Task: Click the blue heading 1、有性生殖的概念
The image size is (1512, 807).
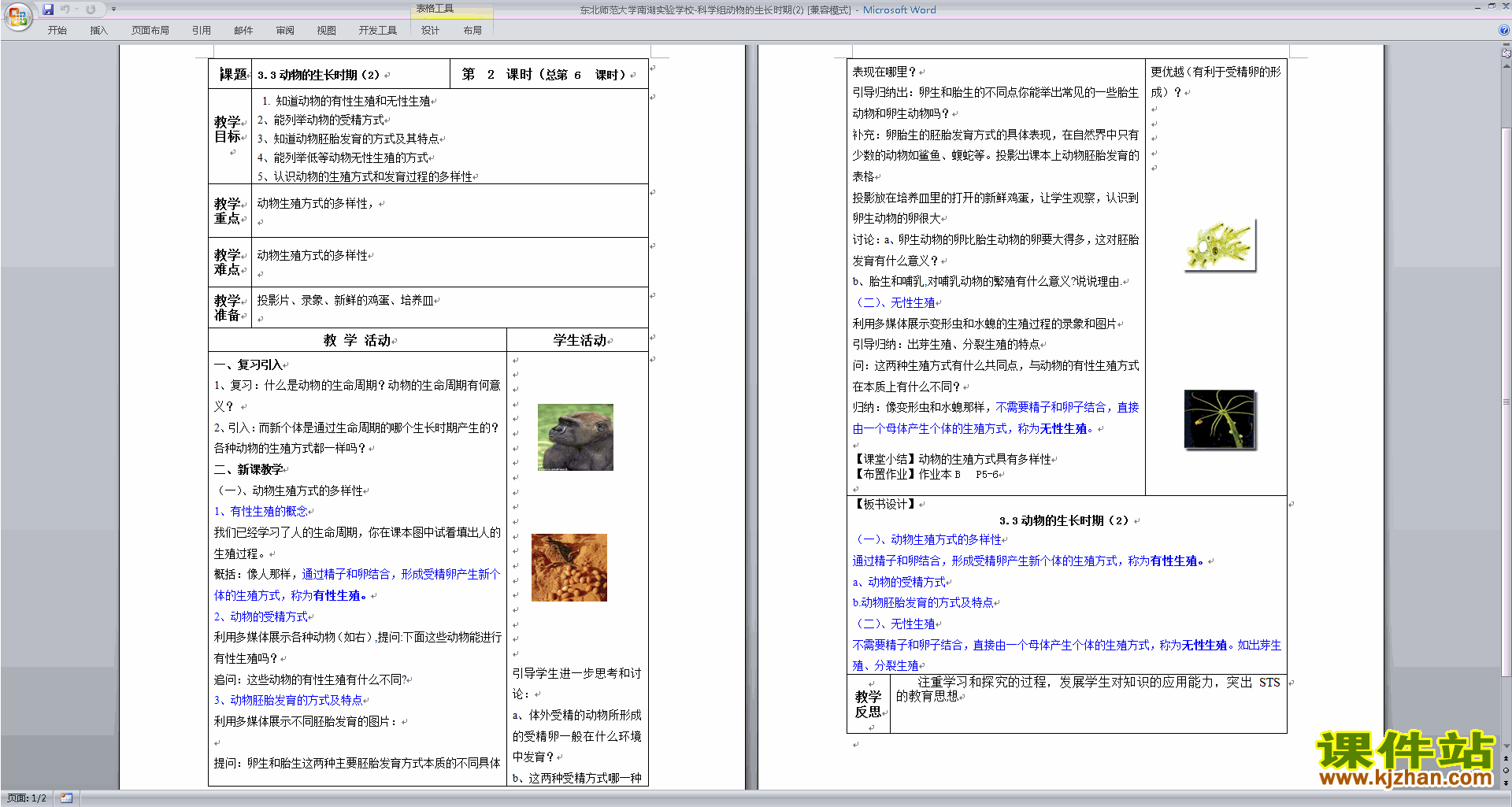Action: 261,512
